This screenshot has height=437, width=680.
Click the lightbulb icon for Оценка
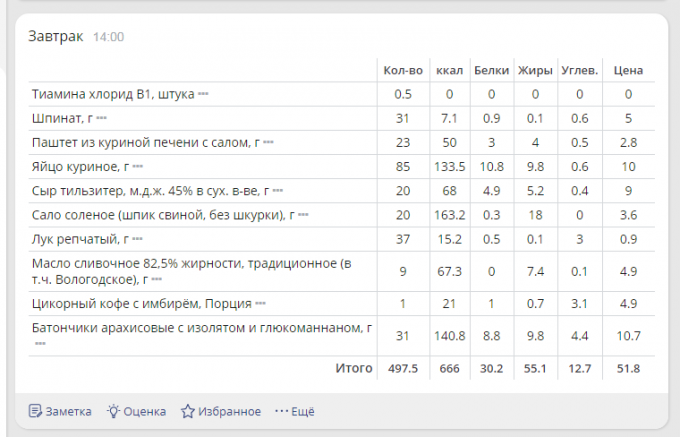click(114, 411)
